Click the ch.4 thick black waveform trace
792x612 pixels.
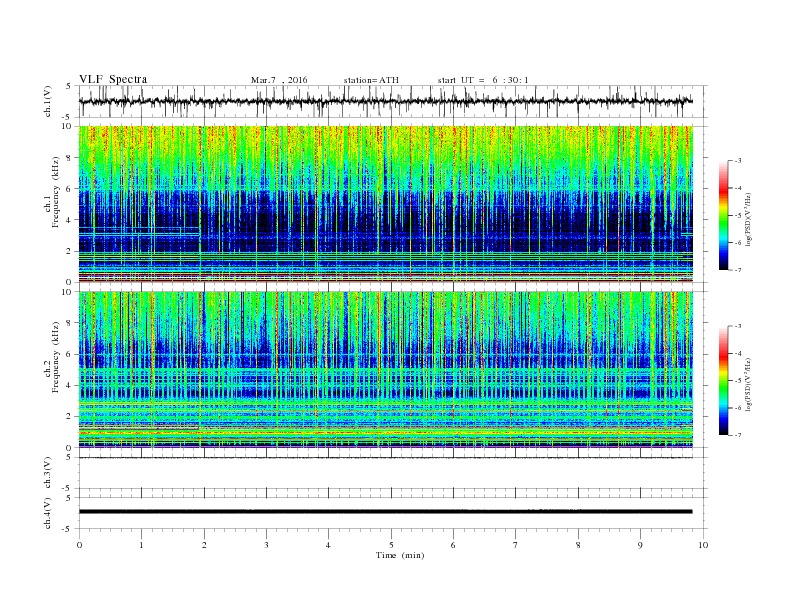click(x=385, y=512)
